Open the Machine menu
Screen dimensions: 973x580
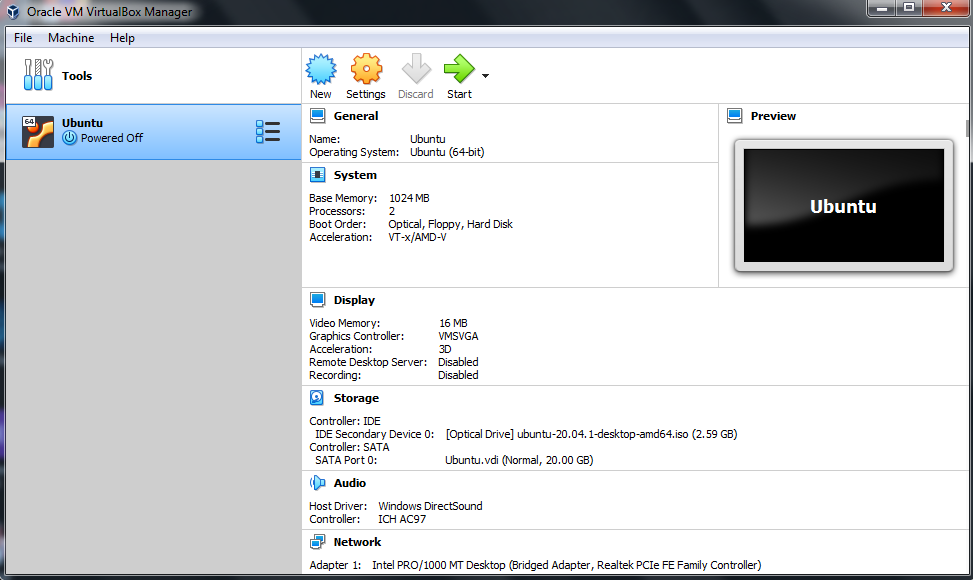click(70, 38)
